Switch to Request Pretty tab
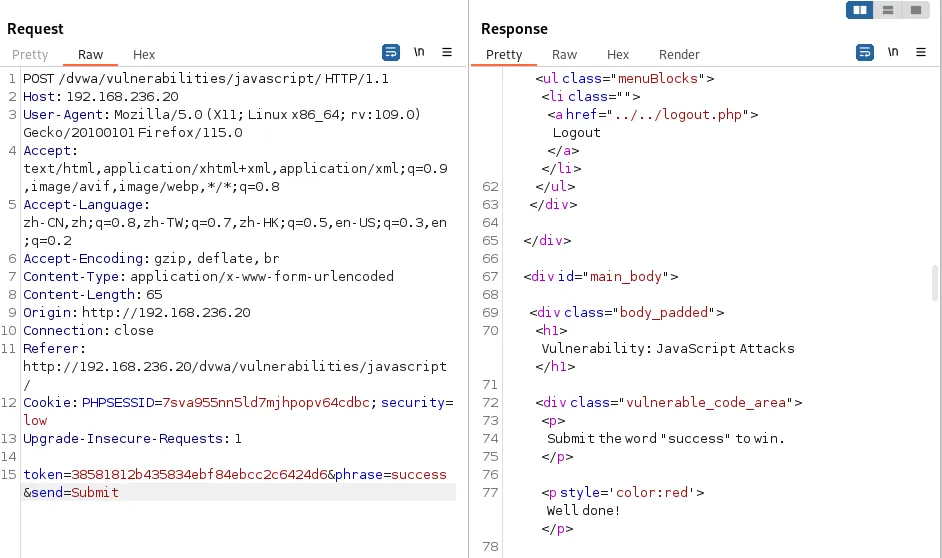 30,55
